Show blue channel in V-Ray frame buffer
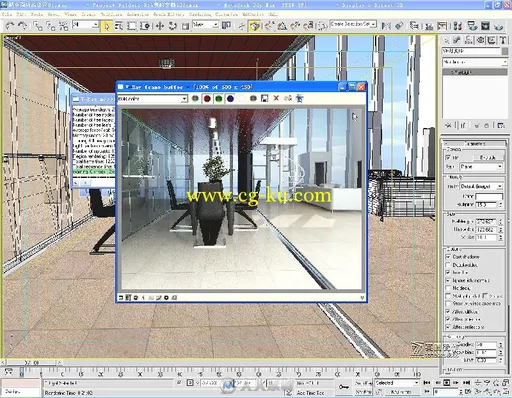This screenshot has width=512, height=398. pos(230,98)
